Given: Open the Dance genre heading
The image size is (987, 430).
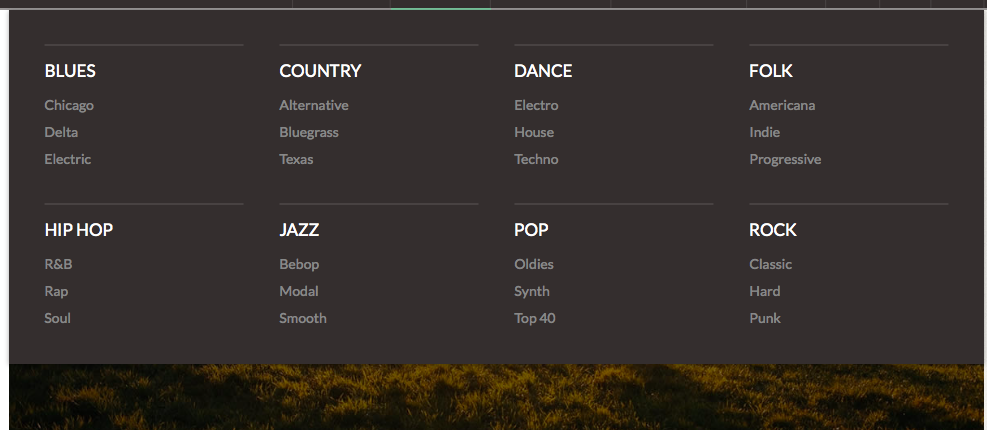Looking at the screenshot, I should pyautogui.click(x=543, y=71).
